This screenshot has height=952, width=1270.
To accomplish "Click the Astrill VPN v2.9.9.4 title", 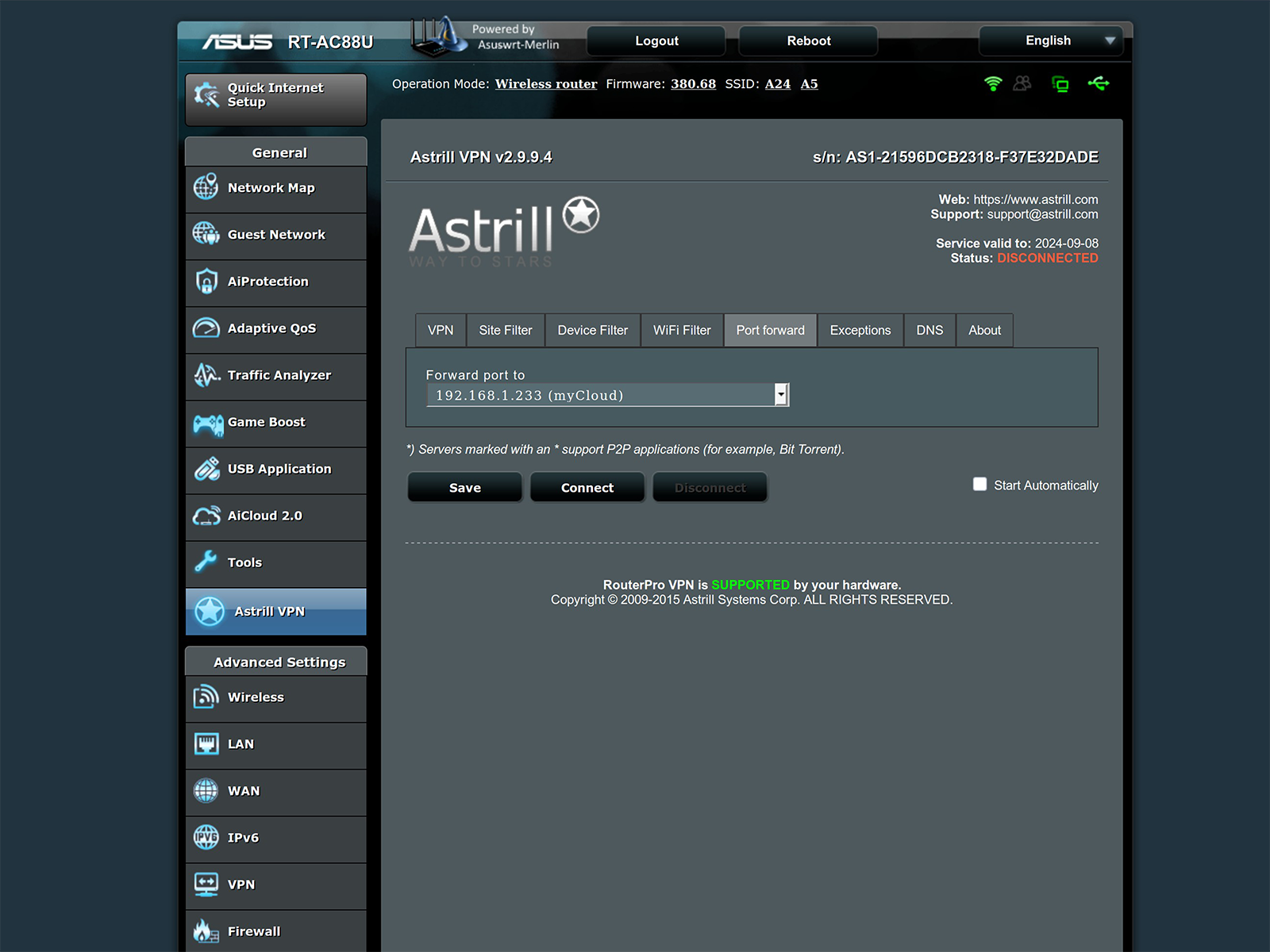I will [x=481, y=157].
